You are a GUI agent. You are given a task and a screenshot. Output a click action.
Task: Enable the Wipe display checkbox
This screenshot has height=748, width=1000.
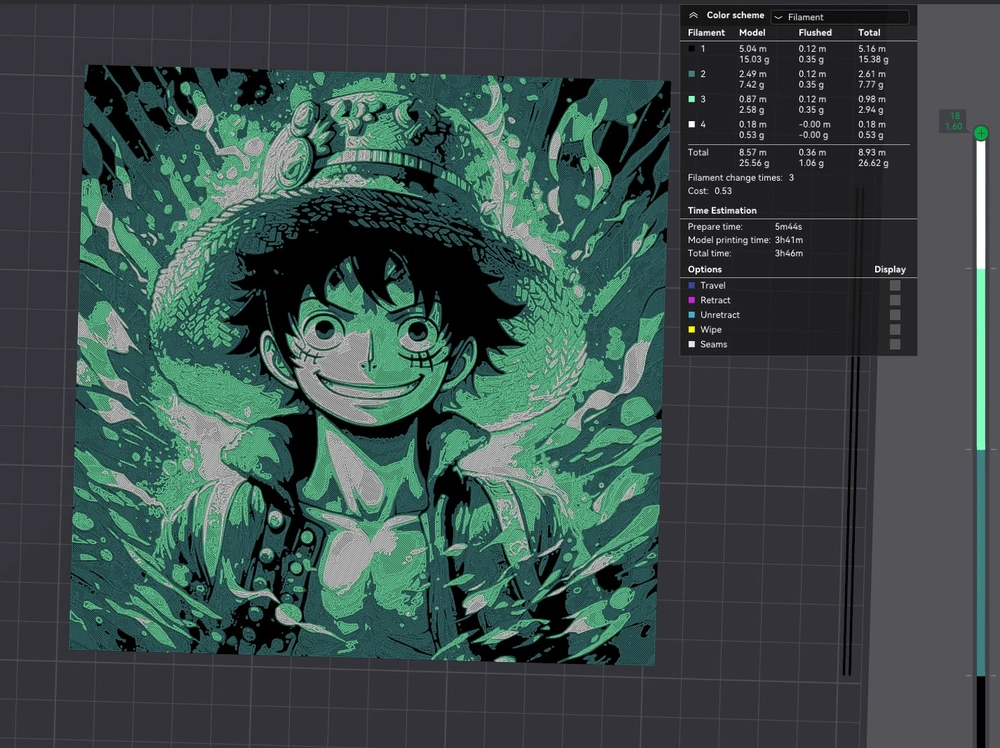pos(895,329)
